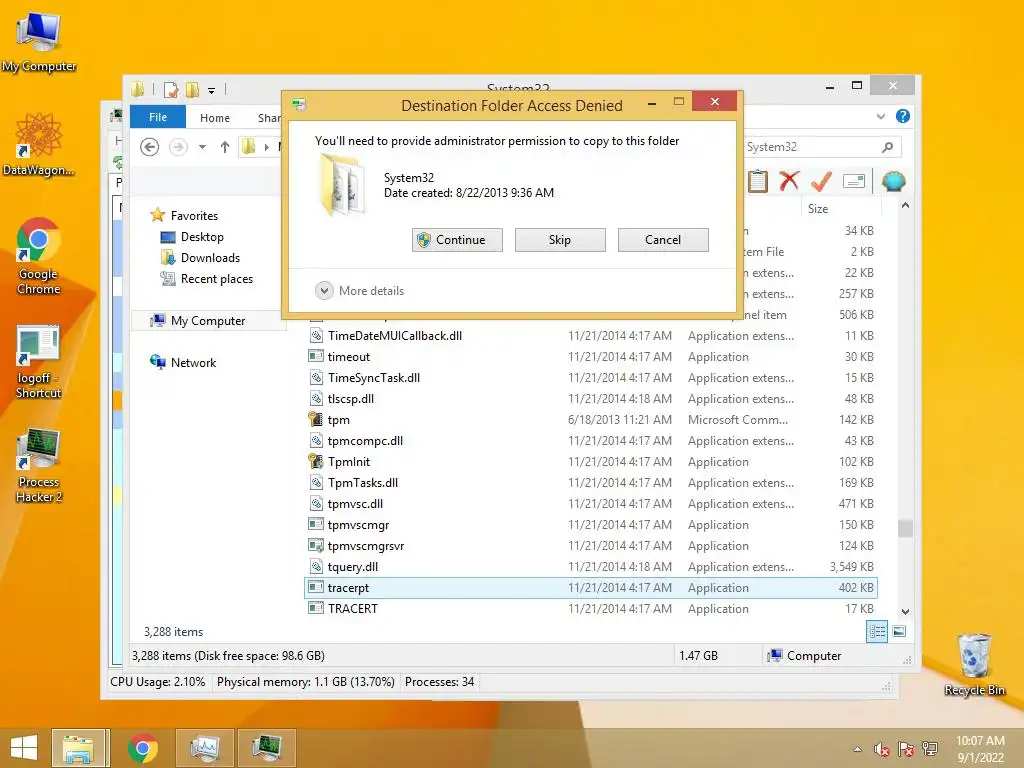Open the recent locations dropdown arrow
1024x768 pixels.
(202, 147)
